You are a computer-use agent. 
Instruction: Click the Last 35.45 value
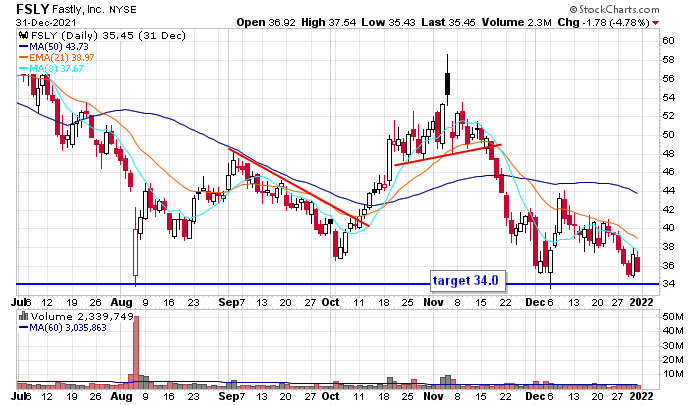[x=448, y=22]
